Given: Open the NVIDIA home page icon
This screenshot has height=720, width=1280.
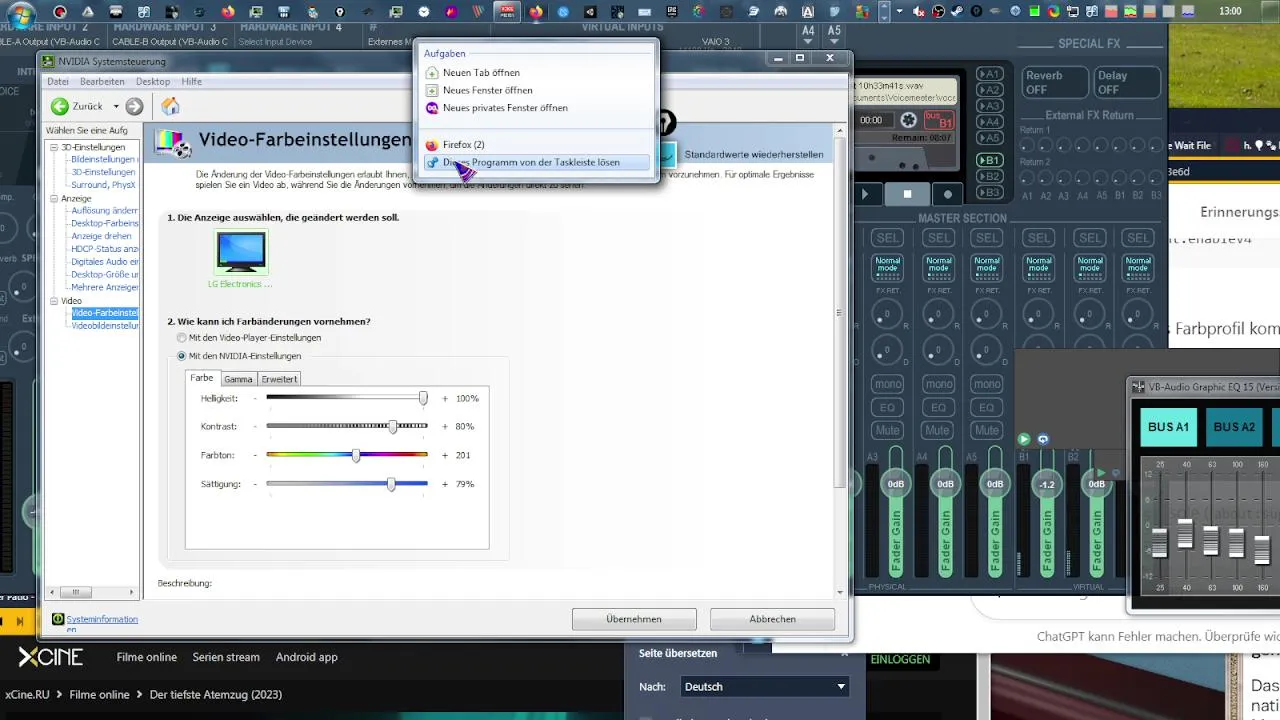Looking at the screenshot, I should (x=171, y=106).
